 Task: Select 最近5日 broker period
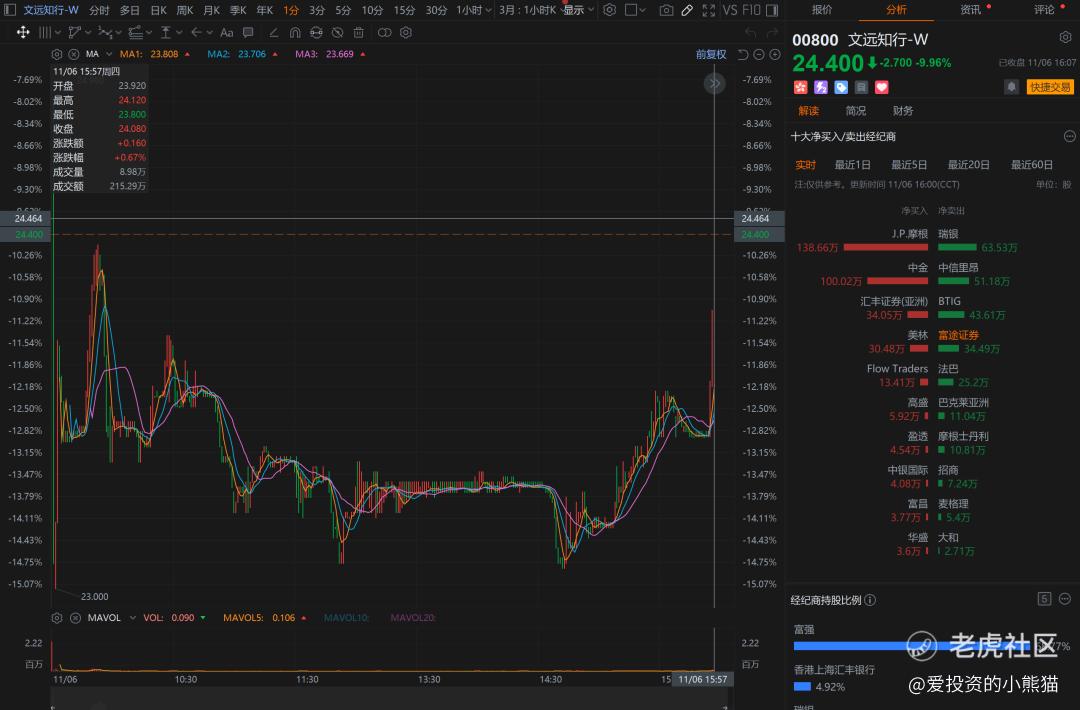(908, 165)
